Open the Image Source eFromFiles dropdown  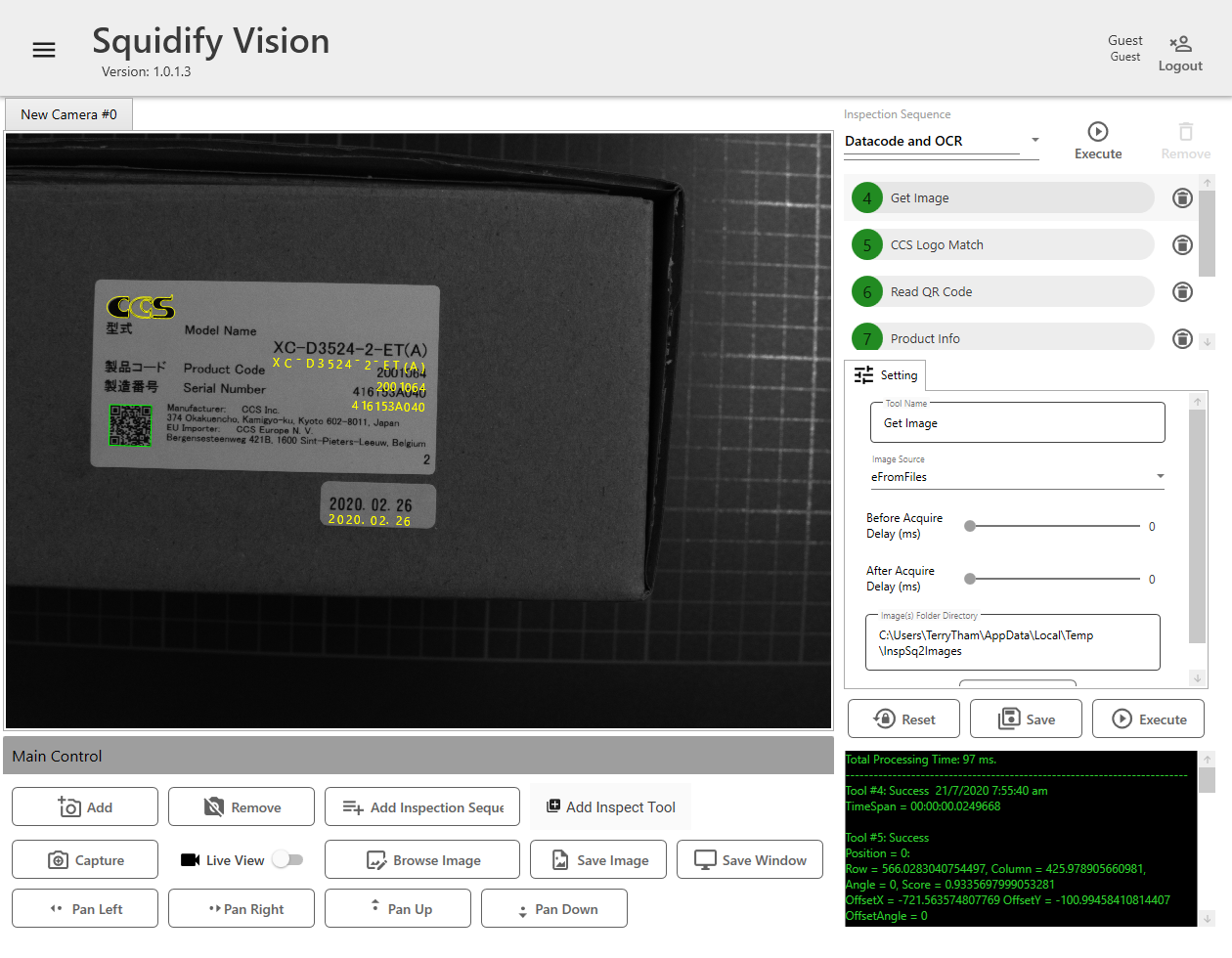1161,477
